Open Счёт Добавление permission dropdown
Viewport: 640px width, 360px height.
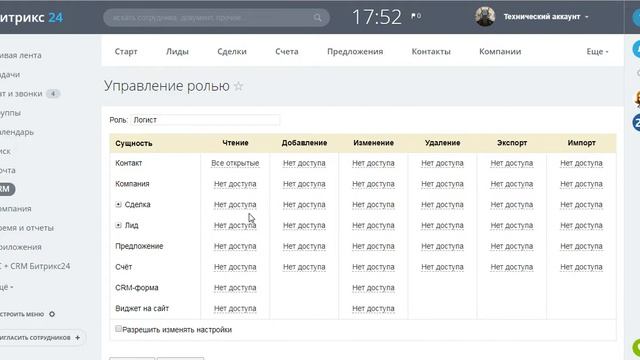tap(304, 267)
